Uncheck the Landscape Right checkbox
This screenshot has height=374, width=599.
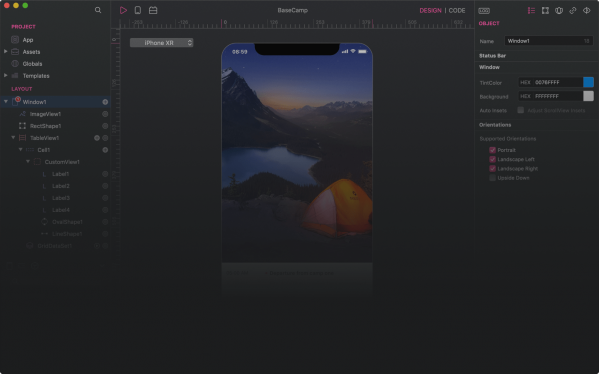tap(492, 168)
